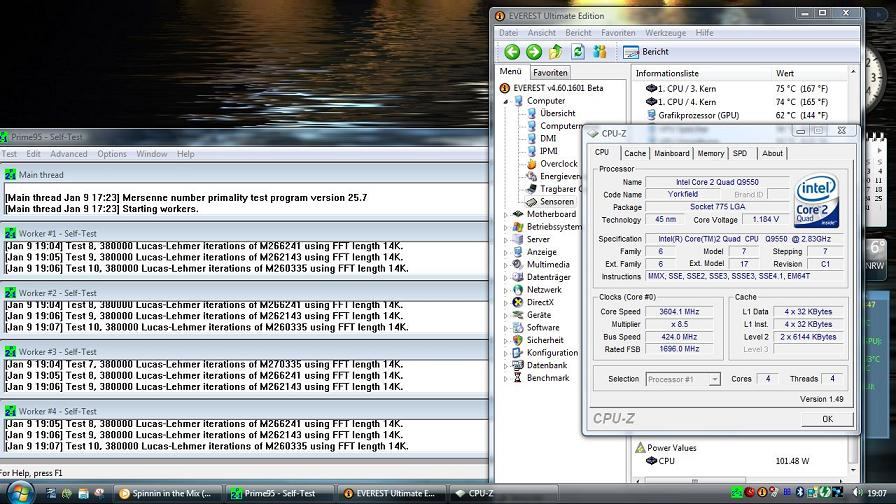Open the Options menu in Prime95
896x504 pixels.
click(111, 154)
